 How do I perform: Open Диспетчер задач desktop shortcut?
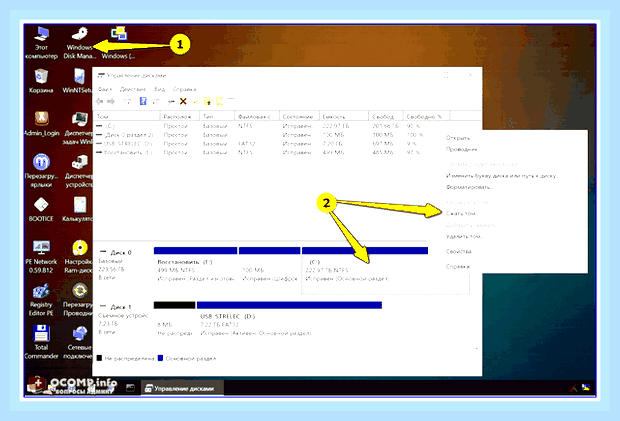pos(78,128)
